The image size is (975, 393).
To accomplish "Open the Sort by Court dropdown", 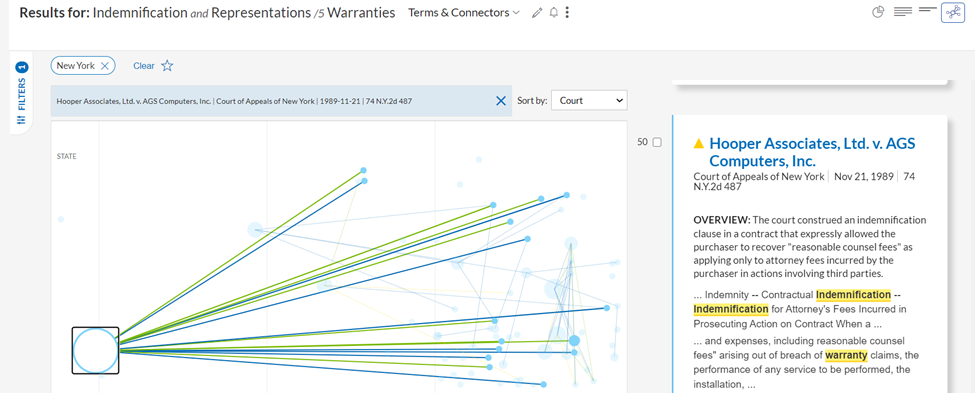I will pyautogui.click(x=589, y=100).
